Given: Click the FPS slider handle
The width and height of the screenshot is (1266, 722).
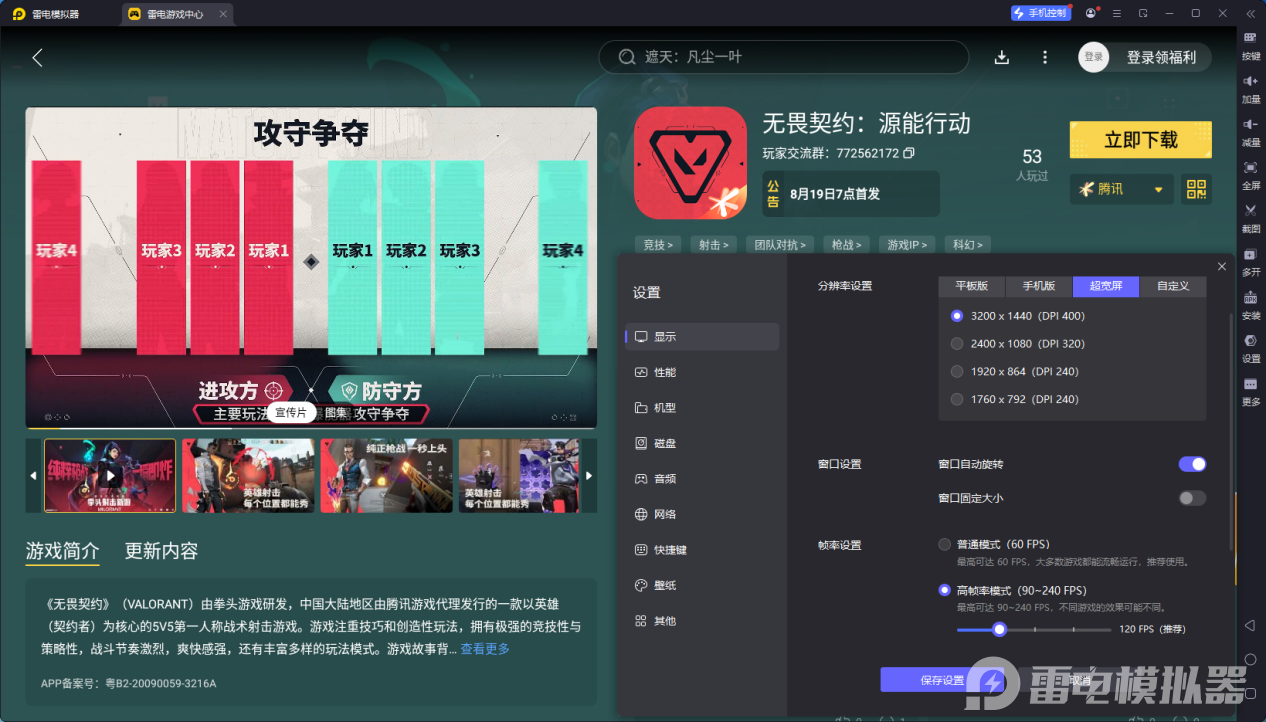Looking at the screenshot, I should 999,629.
